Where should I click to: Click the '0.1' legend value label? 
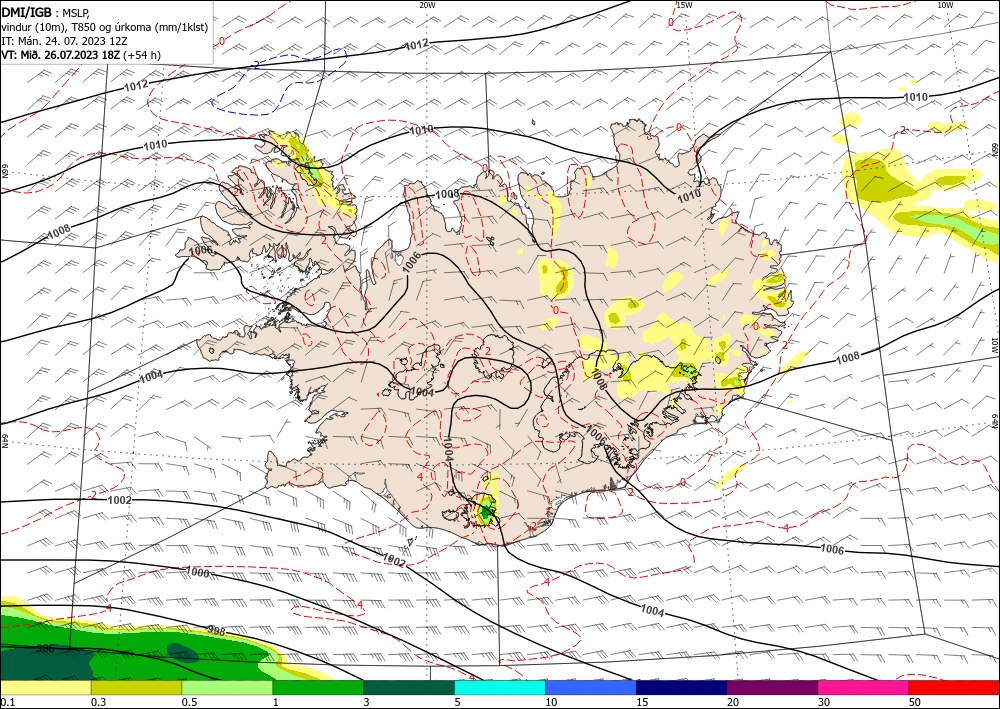click(x=6, y=702)
